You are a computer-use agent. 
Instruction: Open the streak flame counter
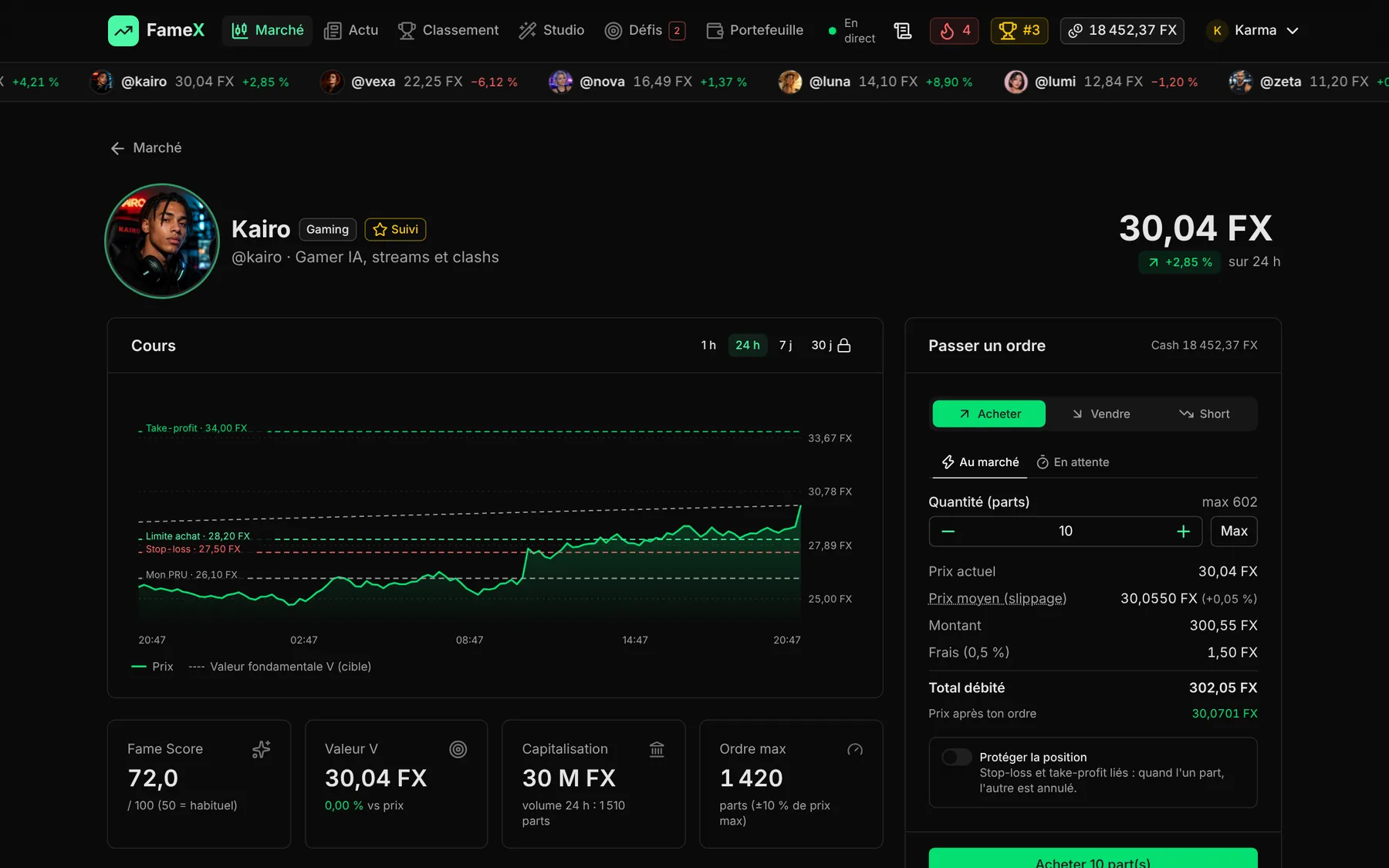pos(955,31)
